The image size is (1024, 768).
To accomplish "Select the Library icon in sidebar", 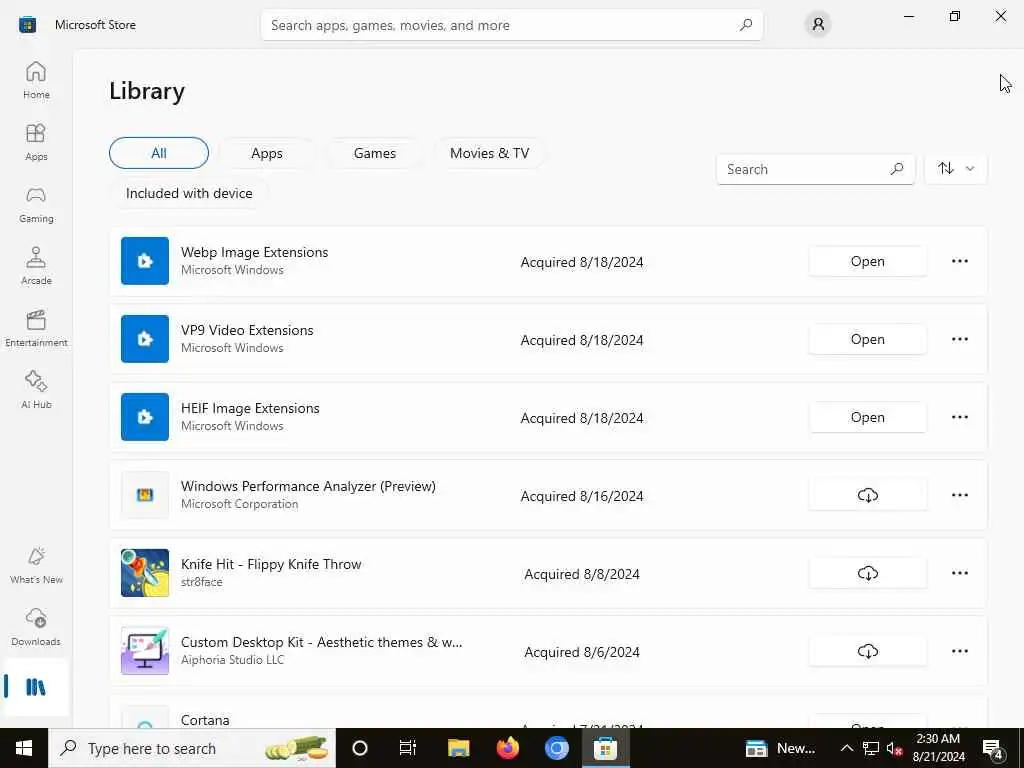I will 36,687.
